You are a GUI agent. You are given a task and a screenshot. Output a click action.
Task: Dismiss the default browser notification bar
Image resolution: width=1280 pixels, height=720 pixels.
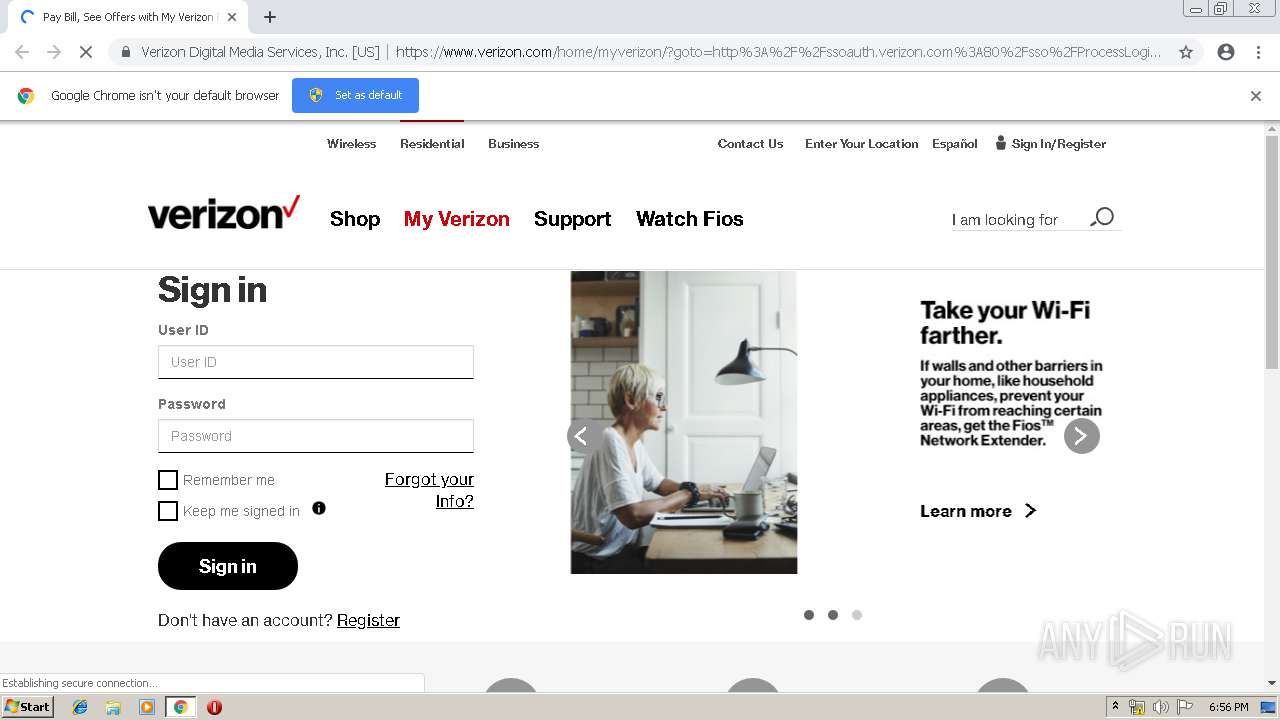[x=1256, y=96]
